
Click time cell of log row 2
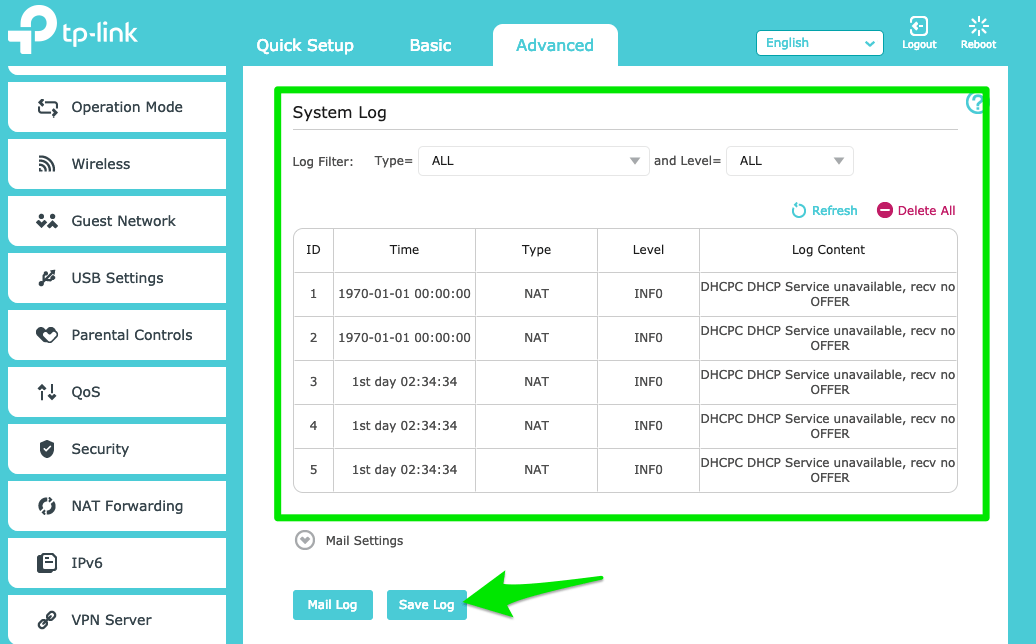404,338
